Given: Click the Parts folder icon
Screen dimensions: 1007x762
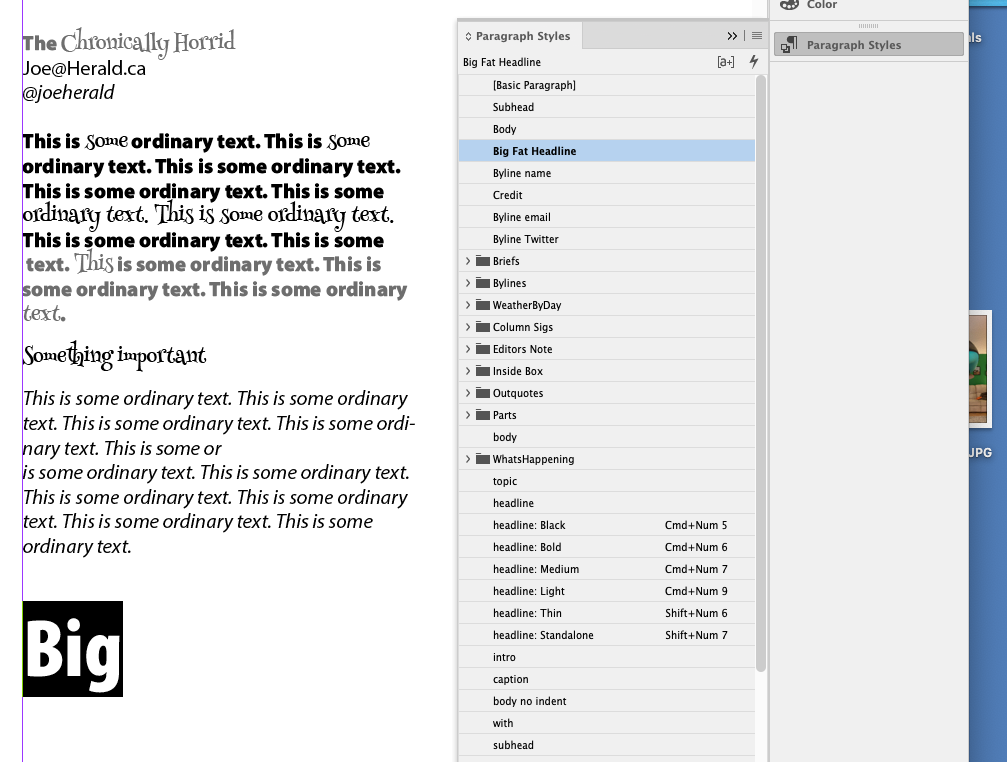Looking at the screenshot, I should coord(483,415).
